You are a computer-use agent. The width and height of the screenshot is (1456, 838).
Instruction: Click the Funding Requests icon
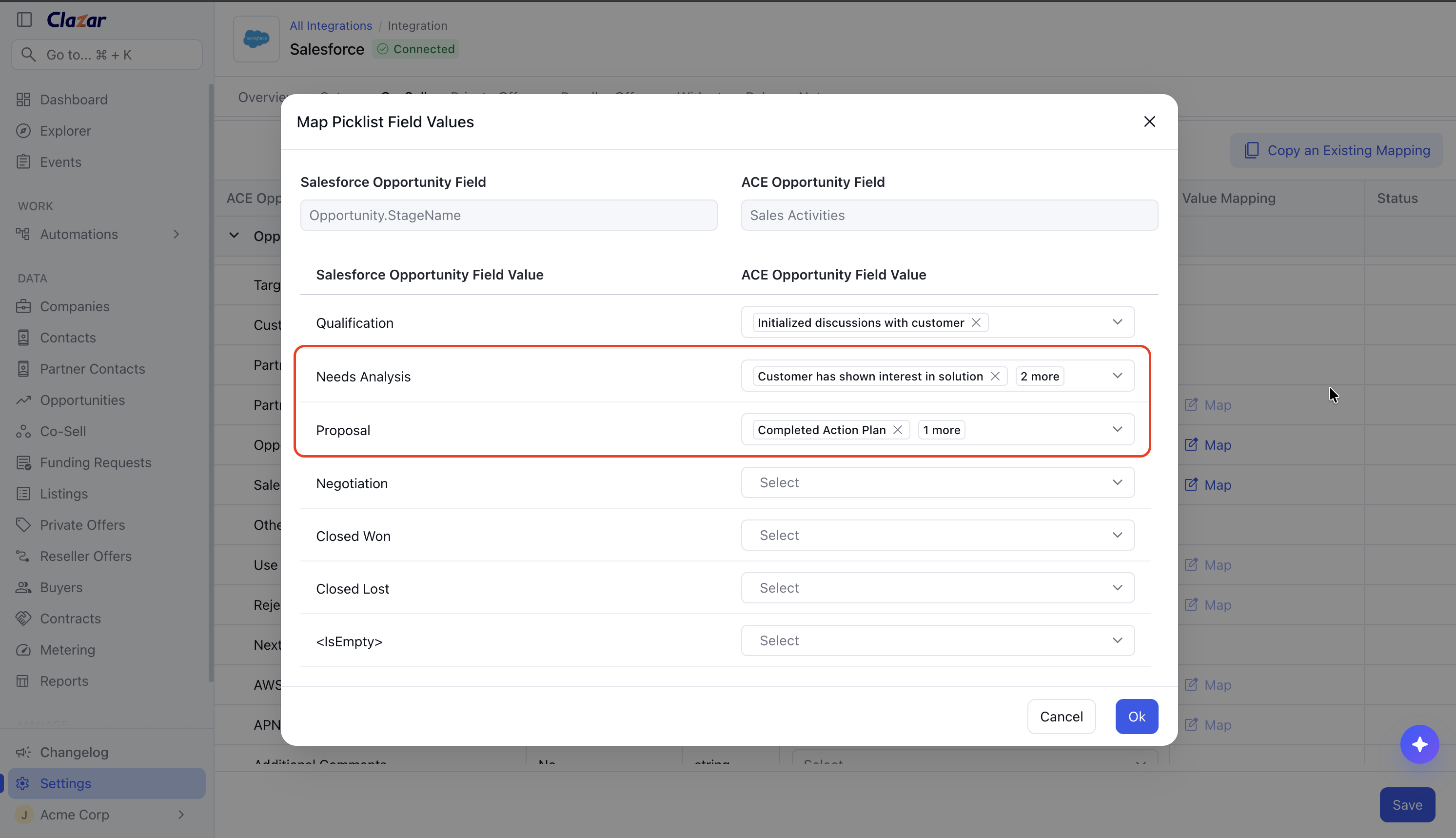pyautogui.click(x=23, y=462)
